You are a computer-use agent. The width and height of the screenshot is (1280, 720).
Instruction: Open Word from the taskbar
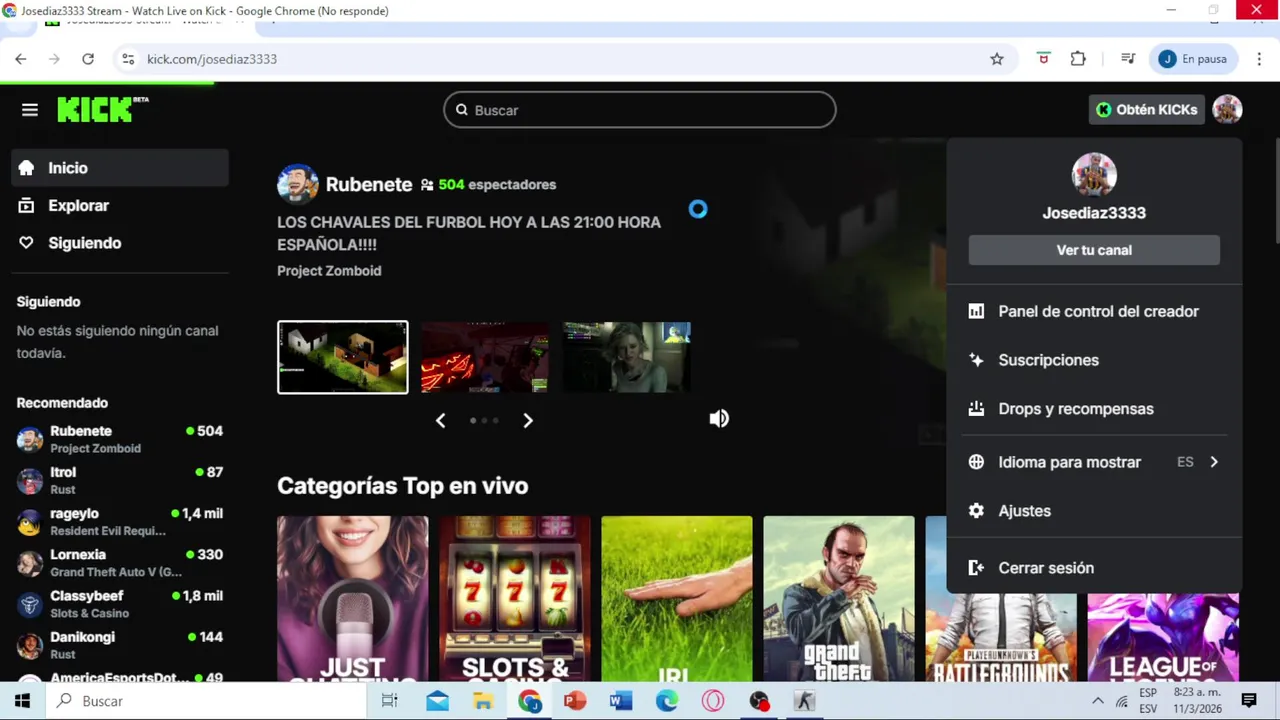621,701
